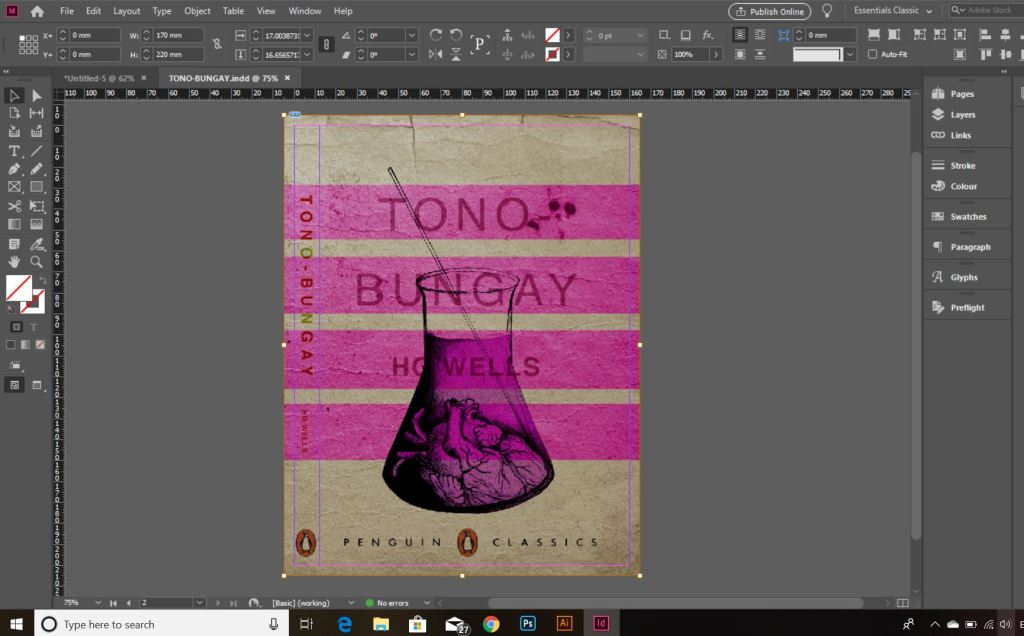Click the Rotate 90° clockwise icon
The image size is (1024, 636).
tap(435, 35)
